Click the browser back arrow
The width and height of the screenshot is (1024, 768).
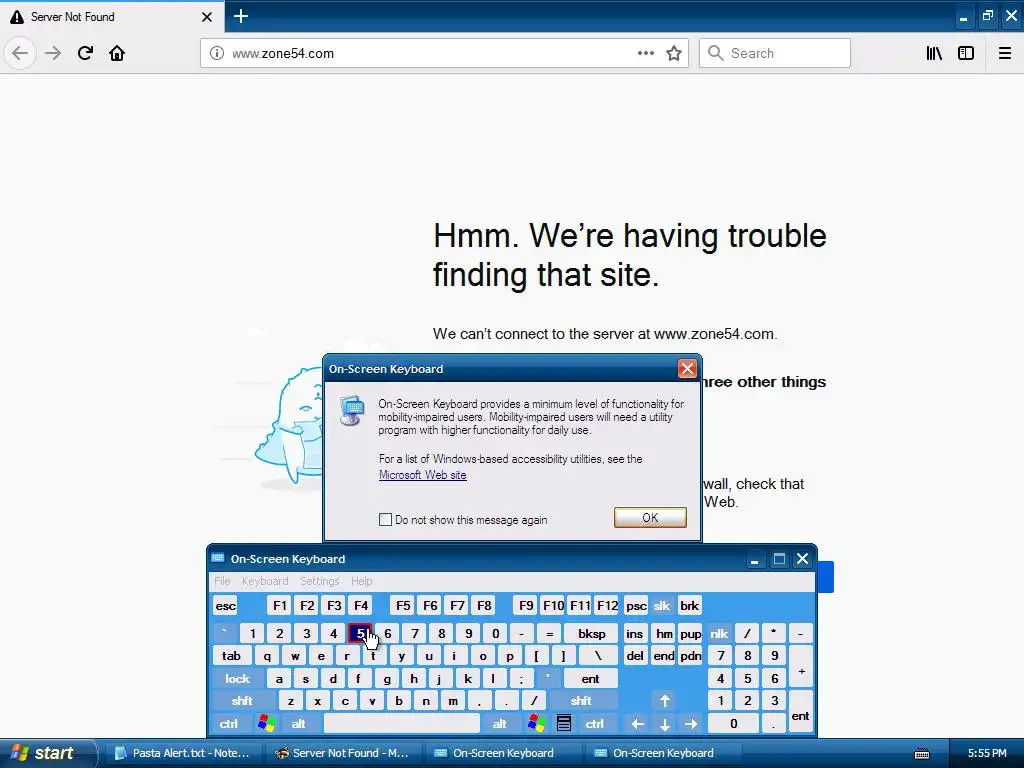tap(20, 53)
